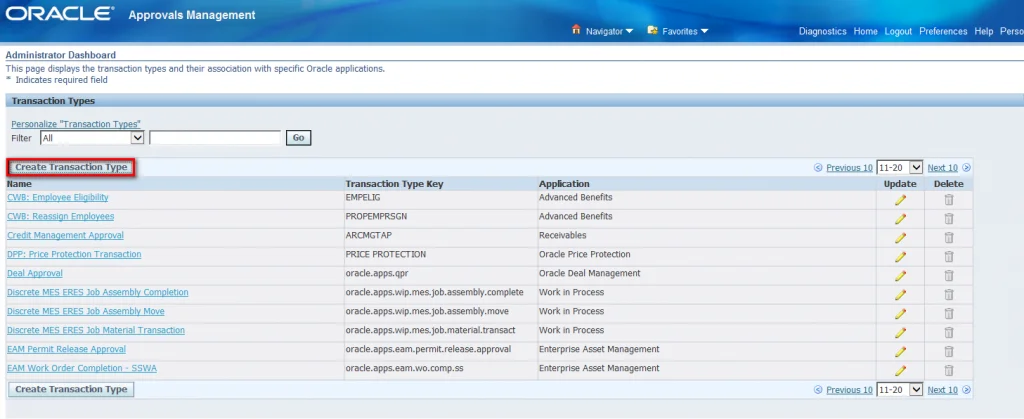Open Deal Approval link

pos(35,273)
